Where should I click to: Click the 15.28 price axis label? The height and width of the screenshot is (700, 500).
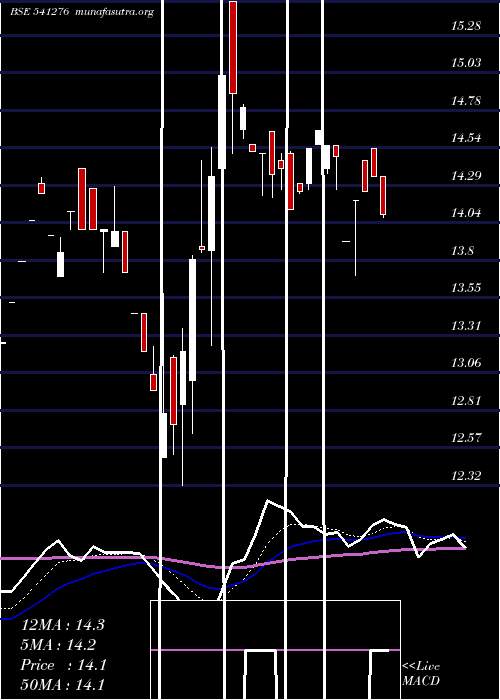(x=466, y=25)
